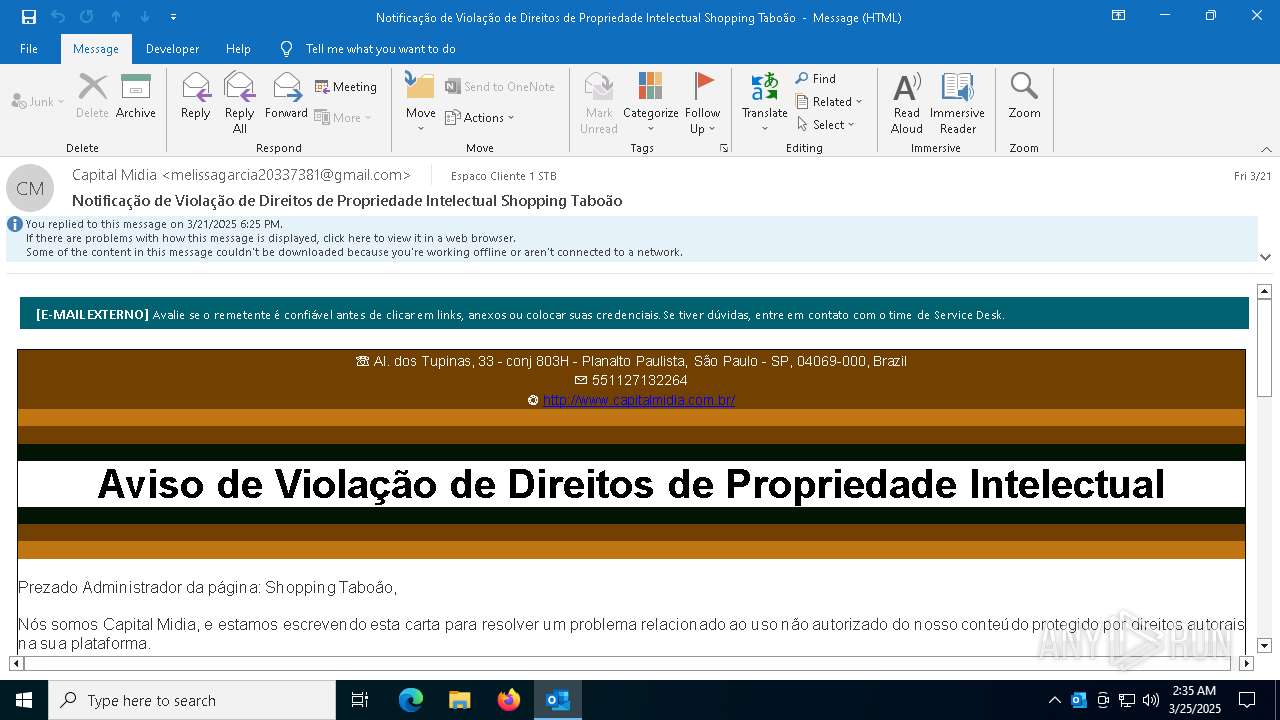
Task: Open Ribbon Display Options
Action: pyautogui.click(x=1118, y=16)
